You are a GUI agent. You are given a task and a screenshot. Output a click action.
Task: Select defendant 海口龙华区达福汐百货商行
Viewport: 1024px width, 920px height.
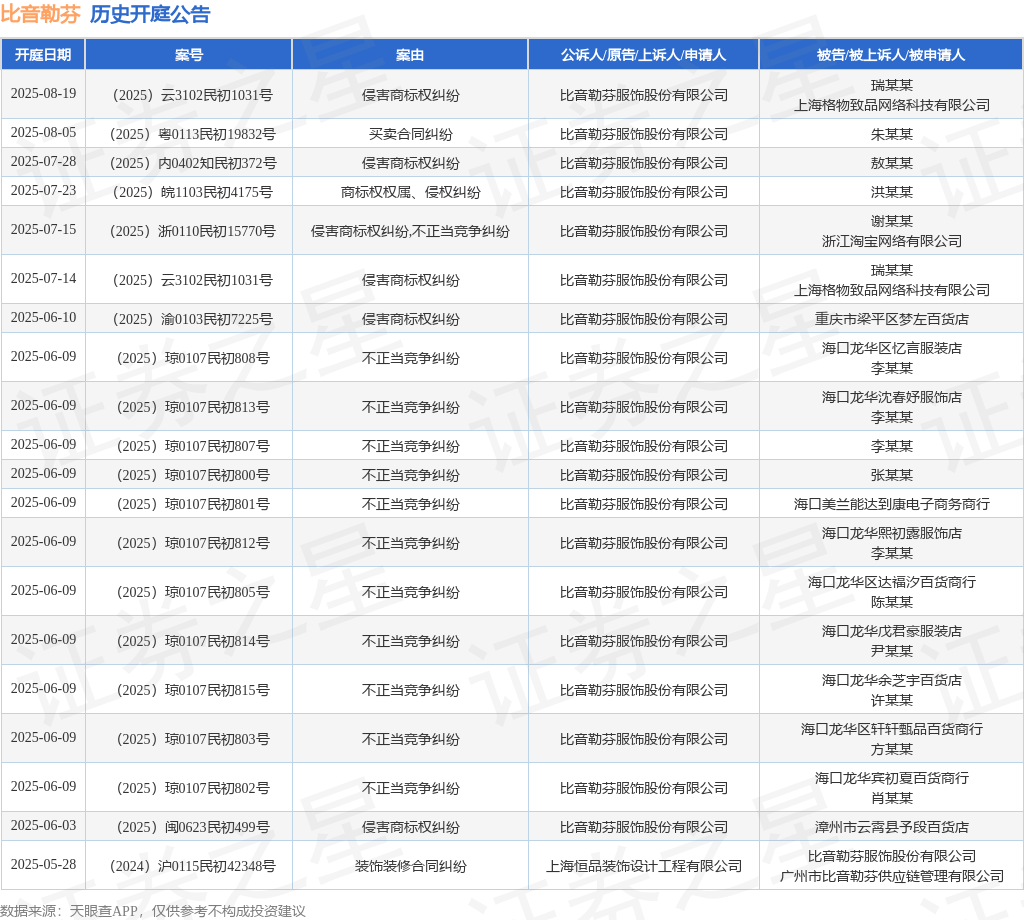(891, 582)
